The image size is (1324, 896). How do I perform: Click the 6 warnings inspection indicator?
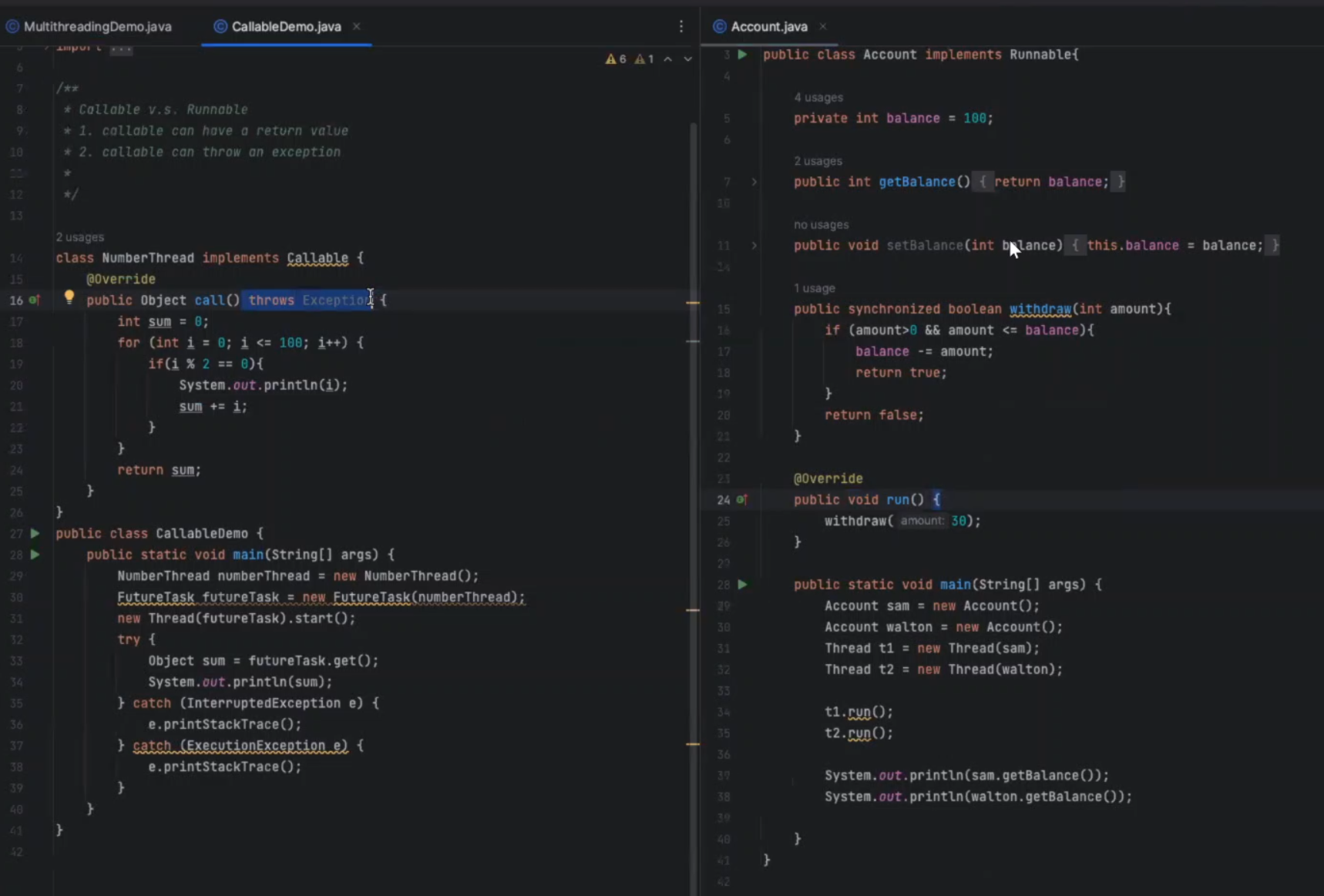616,59
